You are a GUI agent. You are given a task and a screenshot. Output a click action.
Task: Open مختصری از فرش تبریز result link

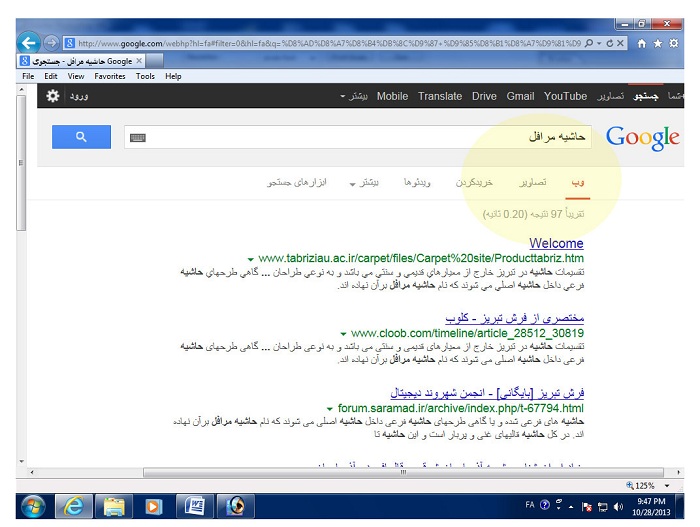[x=515, y=318]
